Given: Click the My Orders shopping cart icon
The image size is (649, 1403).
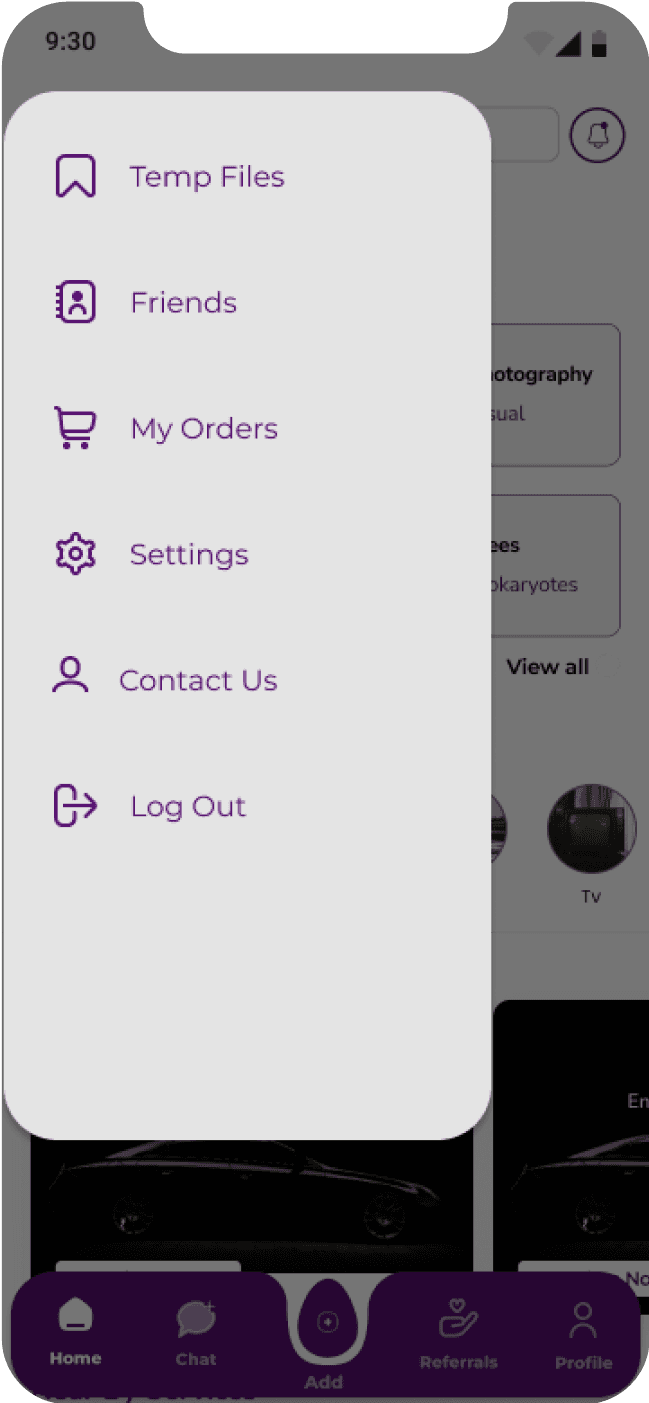Looking at the screenshot, I should point(75,428).
